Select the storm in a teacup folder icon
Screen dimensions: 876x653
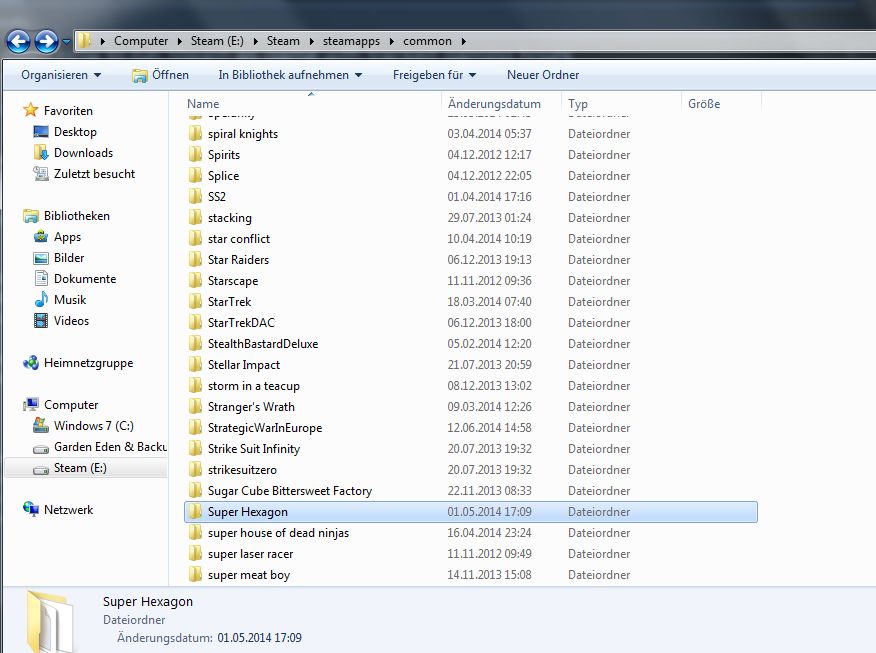point(195,385)
